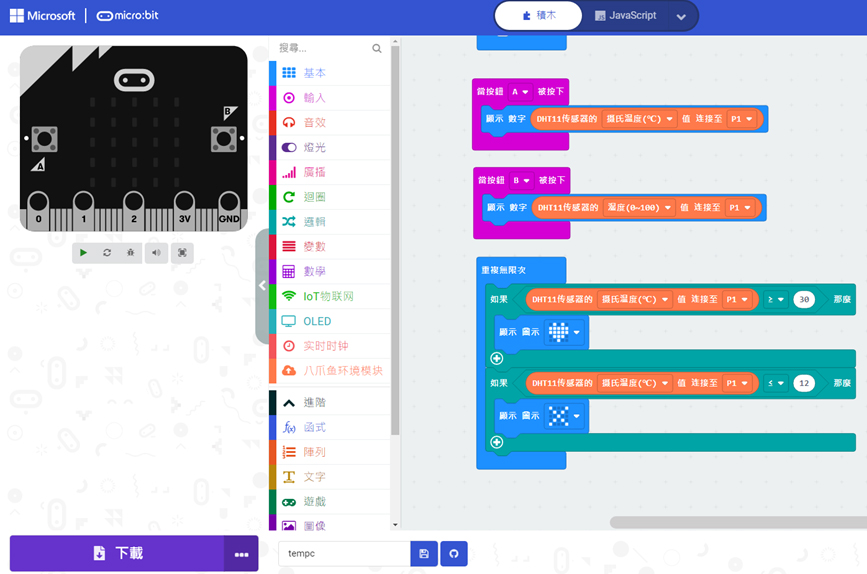The width and height of the screenshot is (867, 574).
Task: Save project with the disk icon
Action: pos(424,554)
